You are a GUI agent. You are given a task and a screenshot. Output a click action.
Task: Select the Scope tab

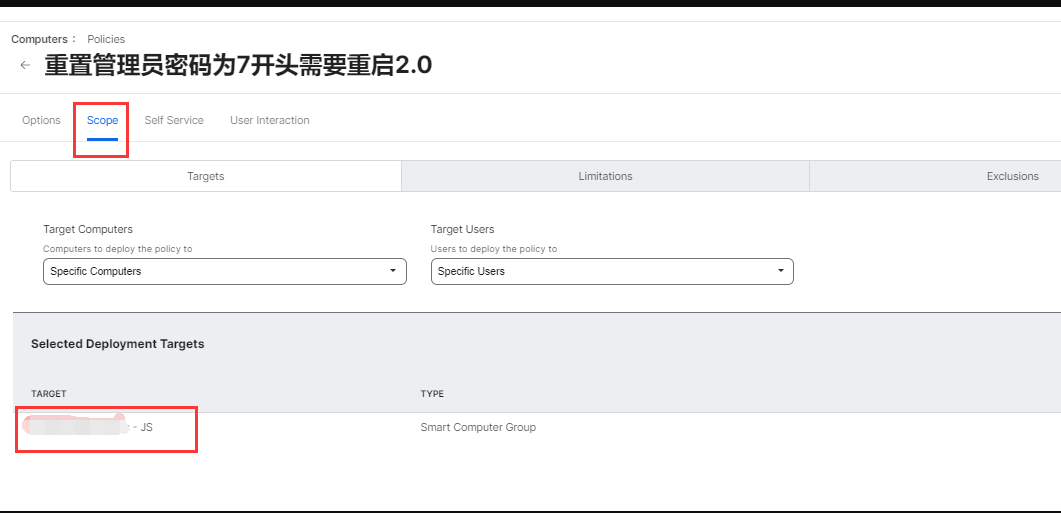pyautogui.click(x=102, y=120)
